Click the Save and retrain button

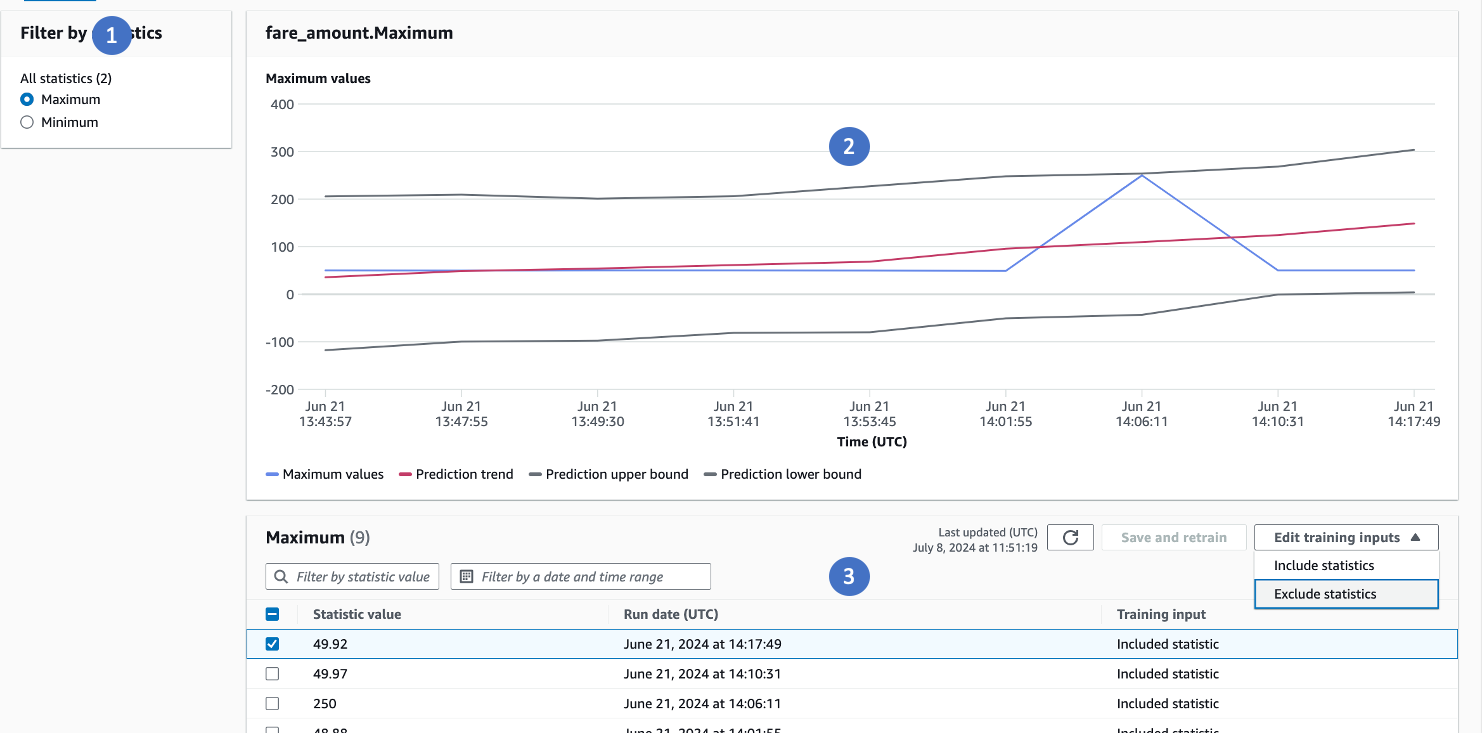[x=1173, y=538]
